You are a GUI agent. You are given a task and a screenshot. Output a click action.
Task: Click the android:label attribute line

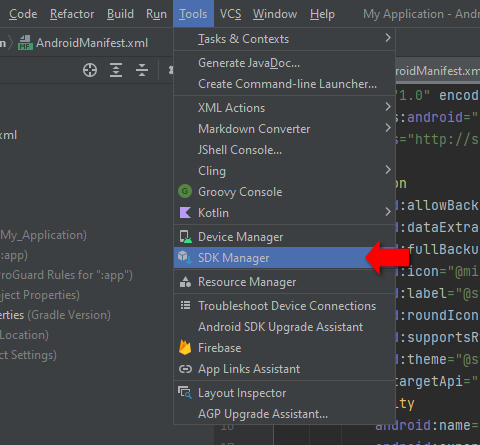(x=438, y=294)
